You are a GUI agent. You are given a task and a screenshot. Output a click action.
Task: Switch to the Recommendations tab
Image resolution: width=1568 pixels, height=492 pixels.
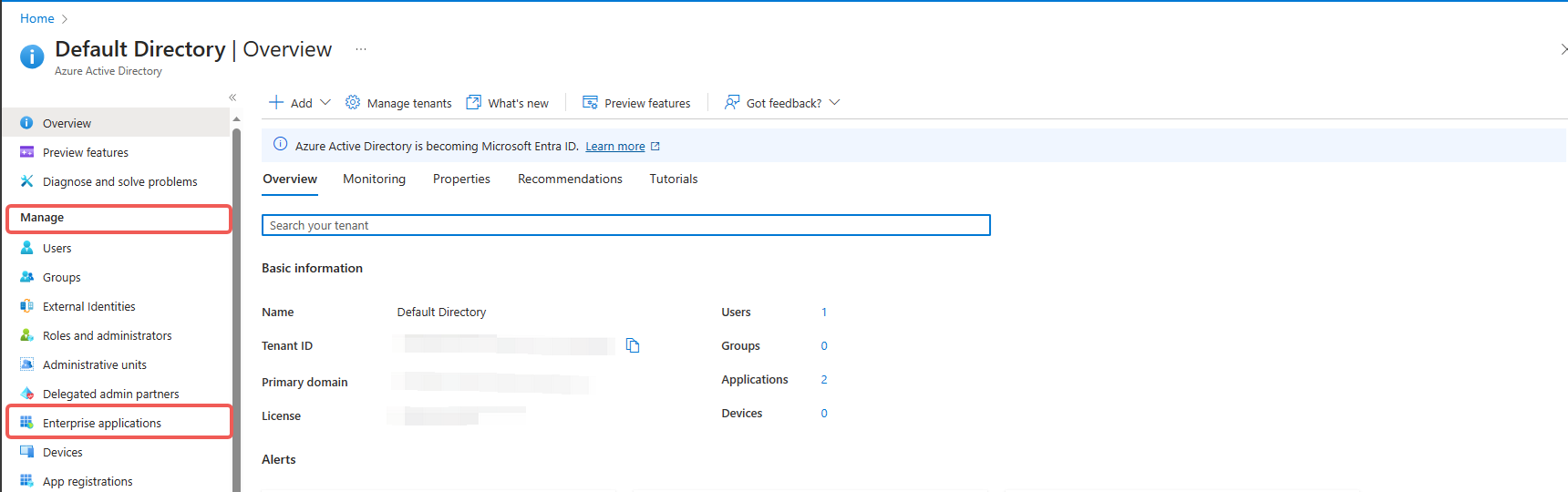570,179
